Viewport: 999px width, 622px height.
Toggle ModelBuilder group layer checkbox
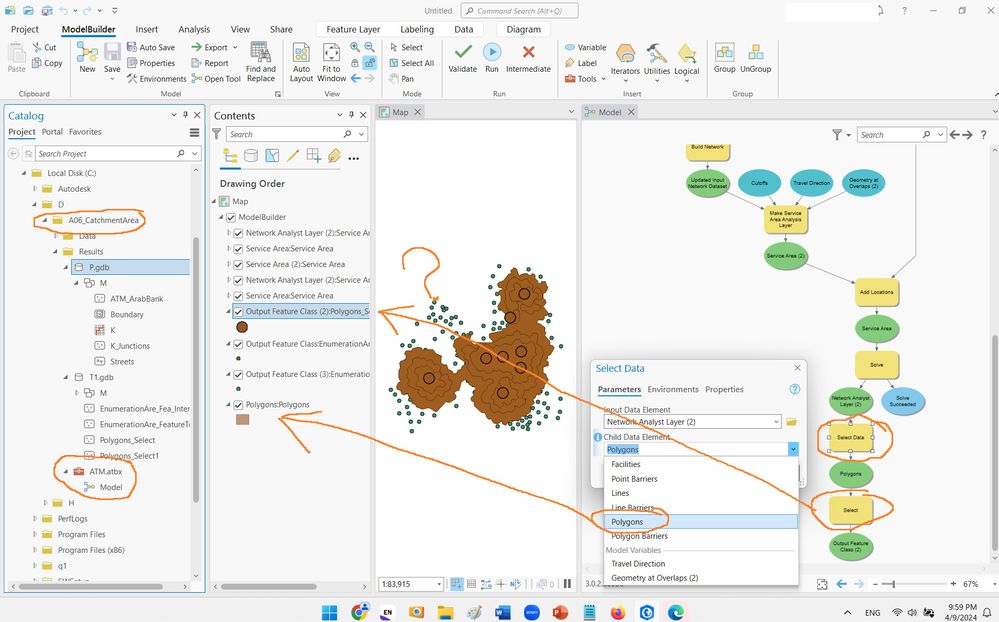click(x=231, y=217)
